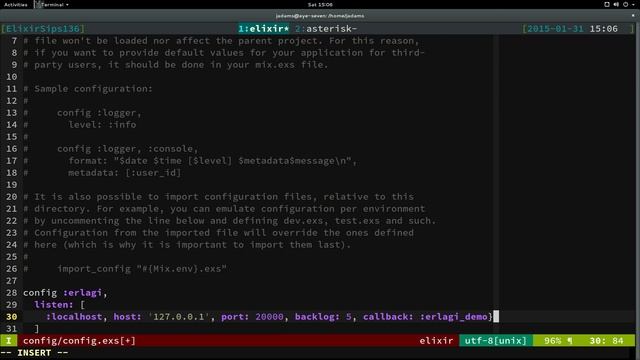Switch to tmux window 2:asterisk
Viewport: 640px width, 360px height.
tap(326, 29)
